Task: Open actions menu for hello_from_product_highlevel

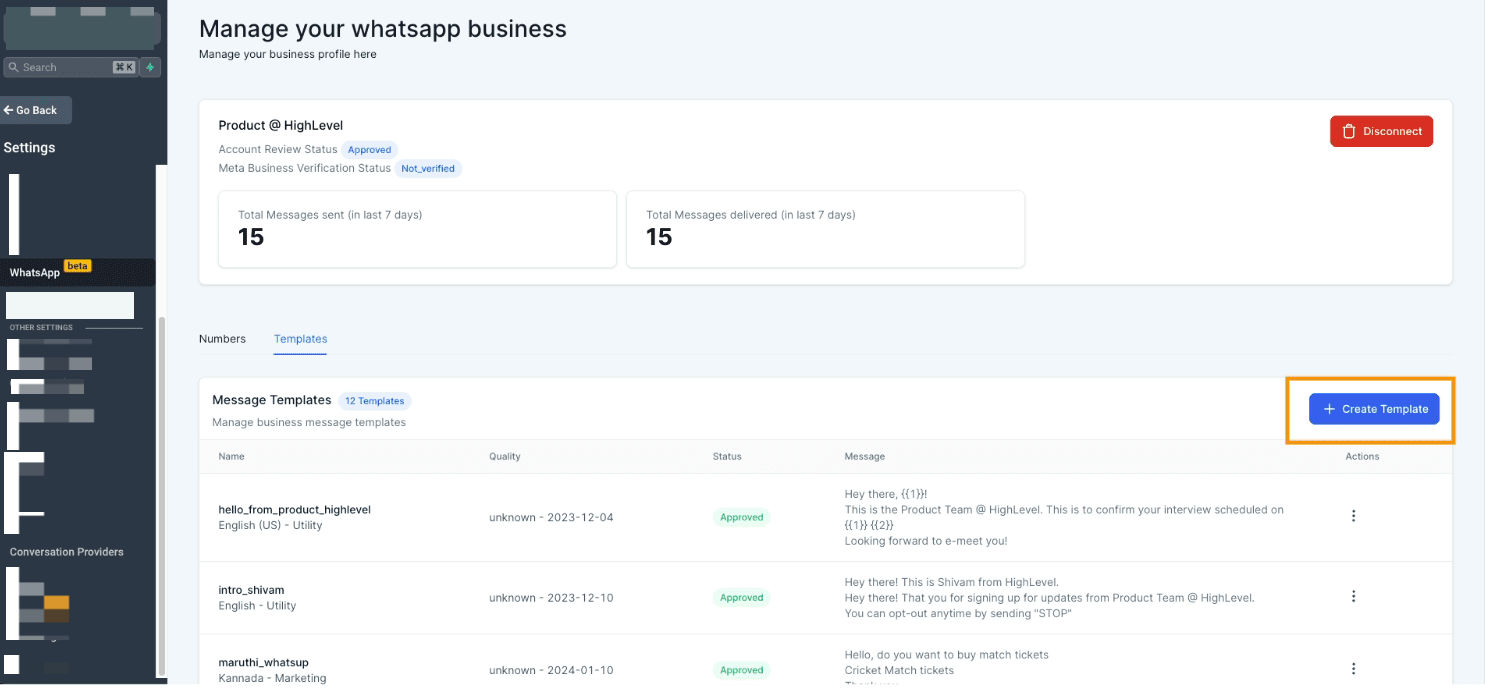Action: pyautogui.click(x=1353, y=516)
